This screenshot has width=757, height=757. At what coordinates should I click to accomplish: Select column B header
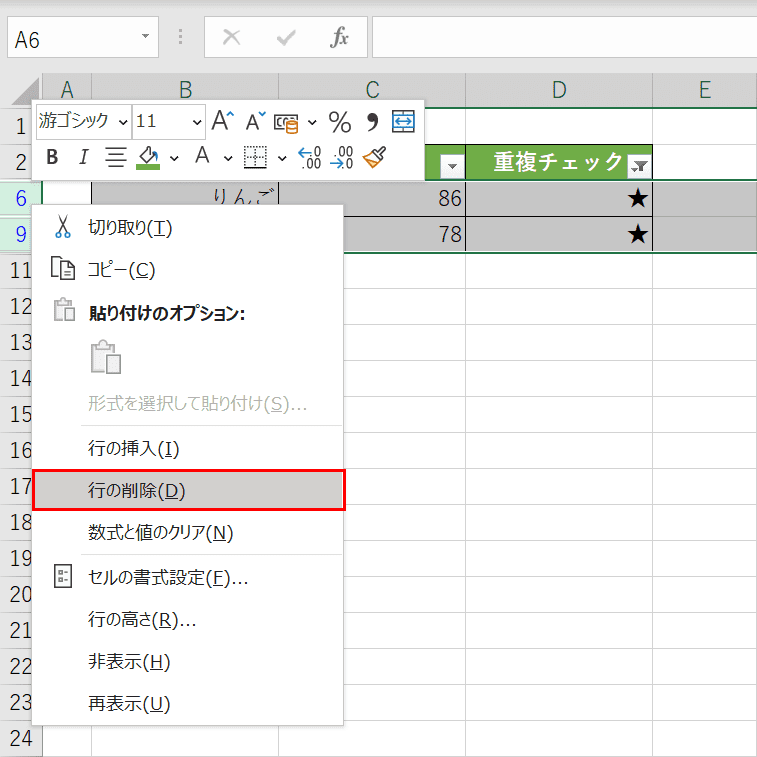(x=185, y=90)
